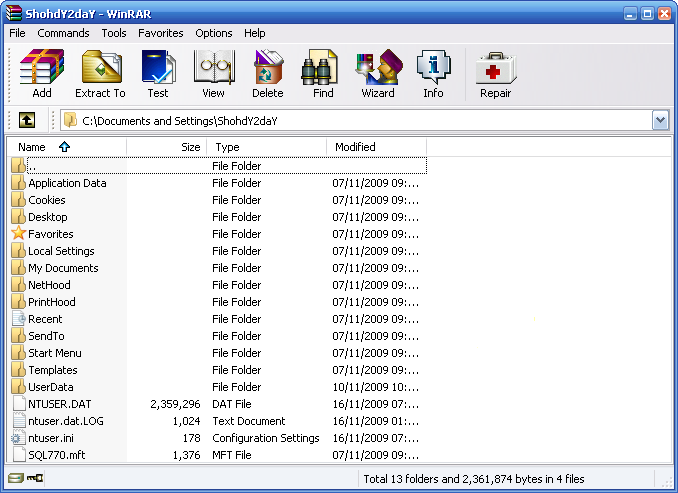The width and height of the screenshot is (678, 493).
Task: Click the 'Configuration Settings' type cell
Action: 265,438
